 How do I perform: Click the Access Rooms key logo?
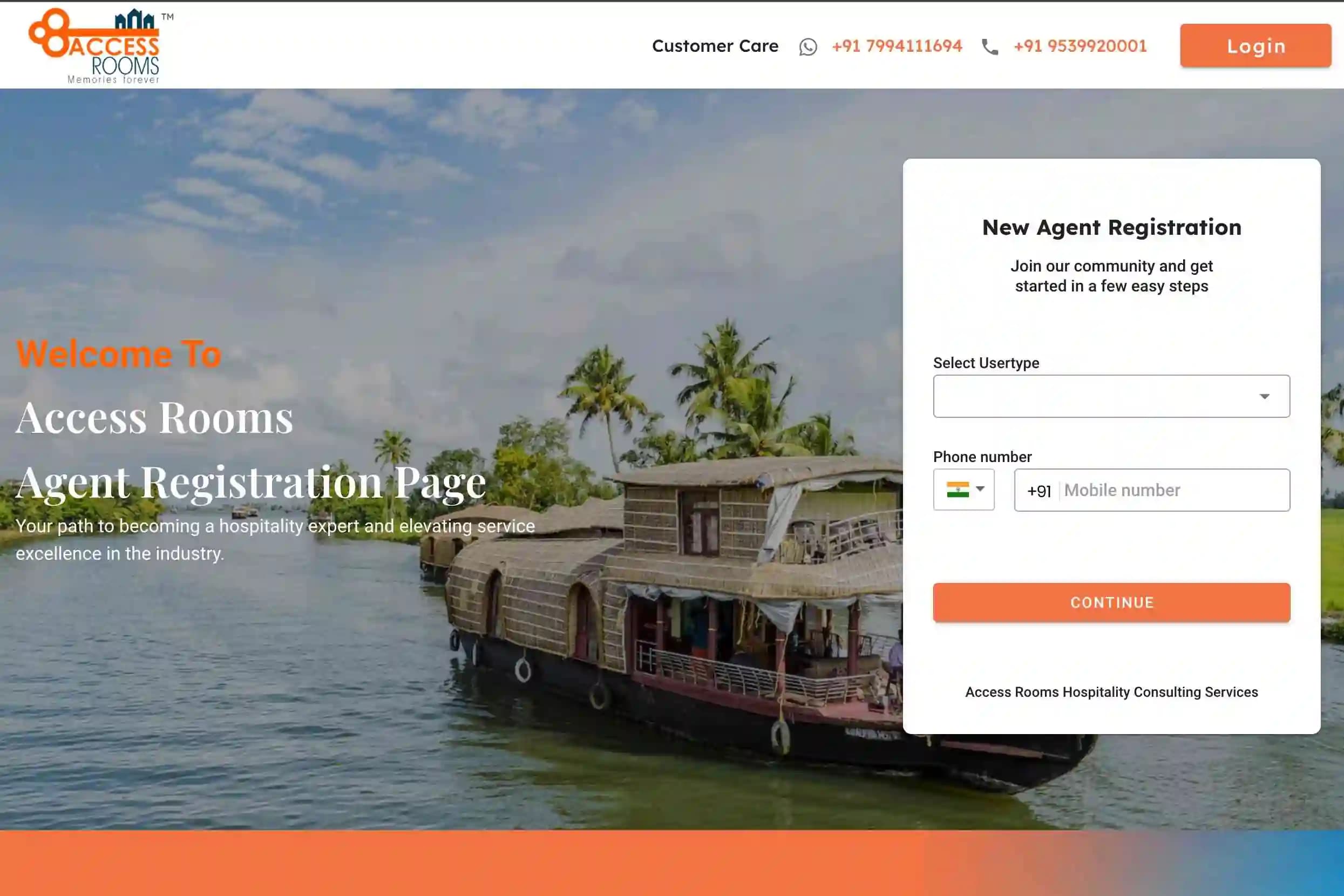(x=101, y=46)
